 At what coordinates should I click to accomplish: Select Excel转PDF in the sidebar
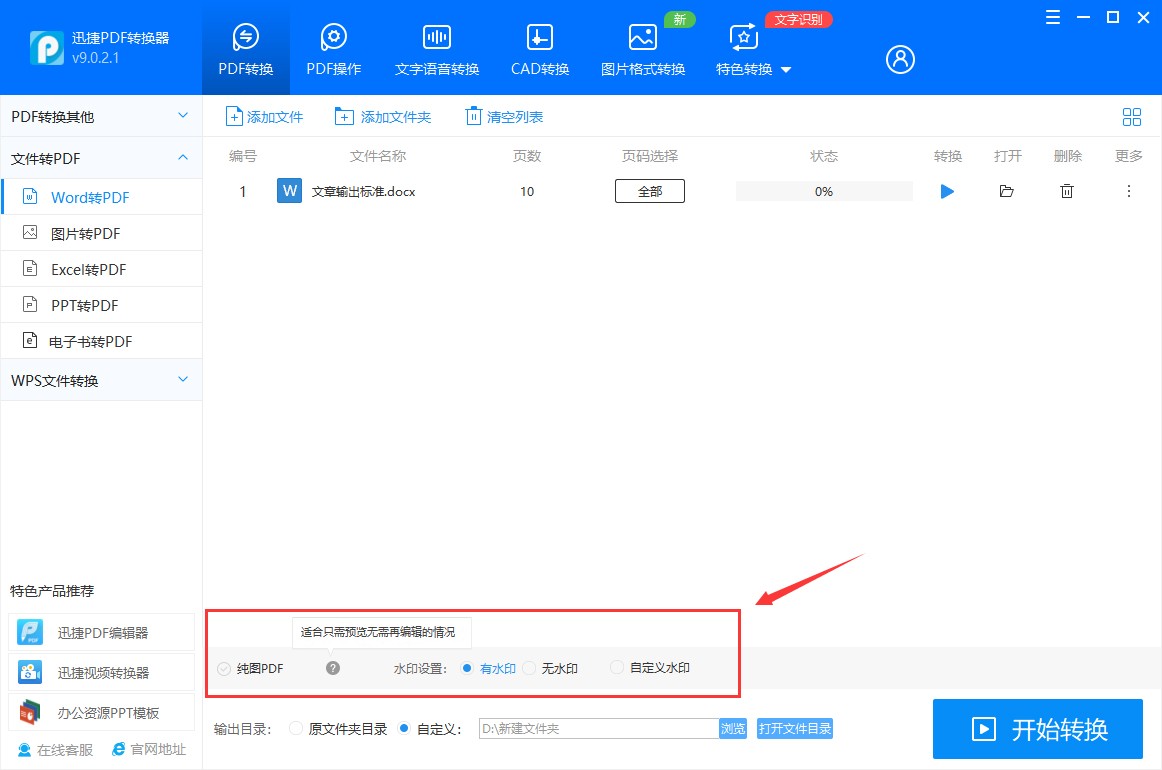click(x=101, y=269)
